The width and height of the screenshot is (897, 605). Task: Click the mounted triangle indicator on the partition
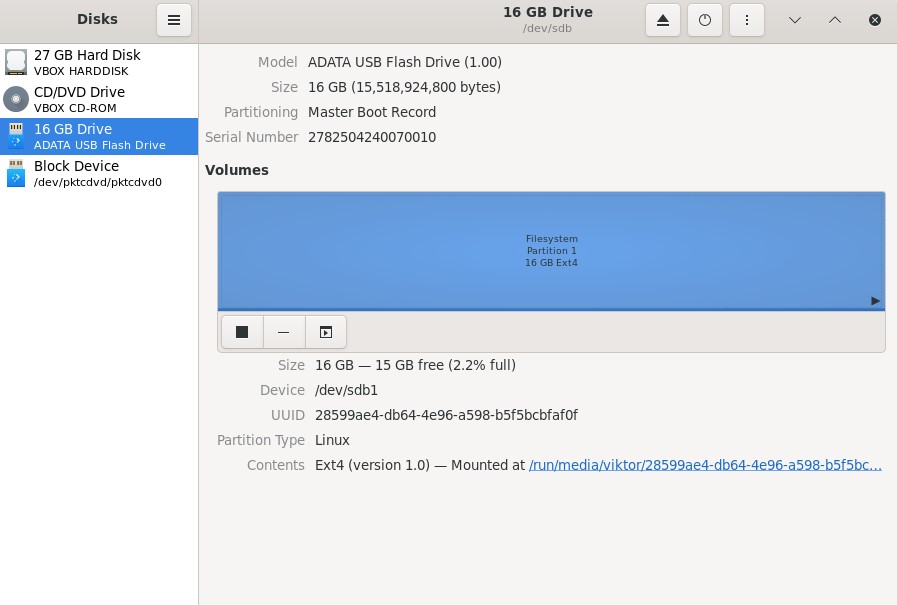[875, 300]
